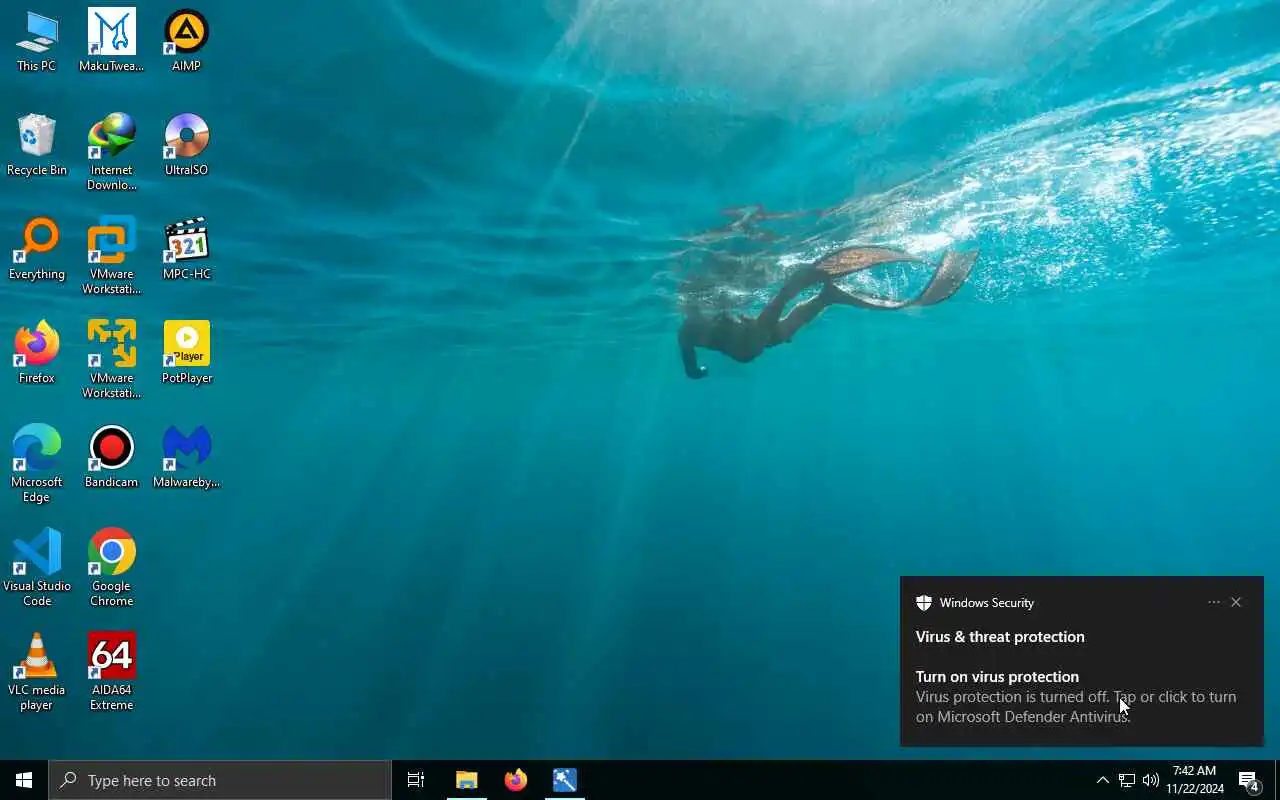Switch to the MakuTweaker taskbar app
The height and width of the screenshot is (800, 1280).
pyautogui.click(x=564, y=780)
